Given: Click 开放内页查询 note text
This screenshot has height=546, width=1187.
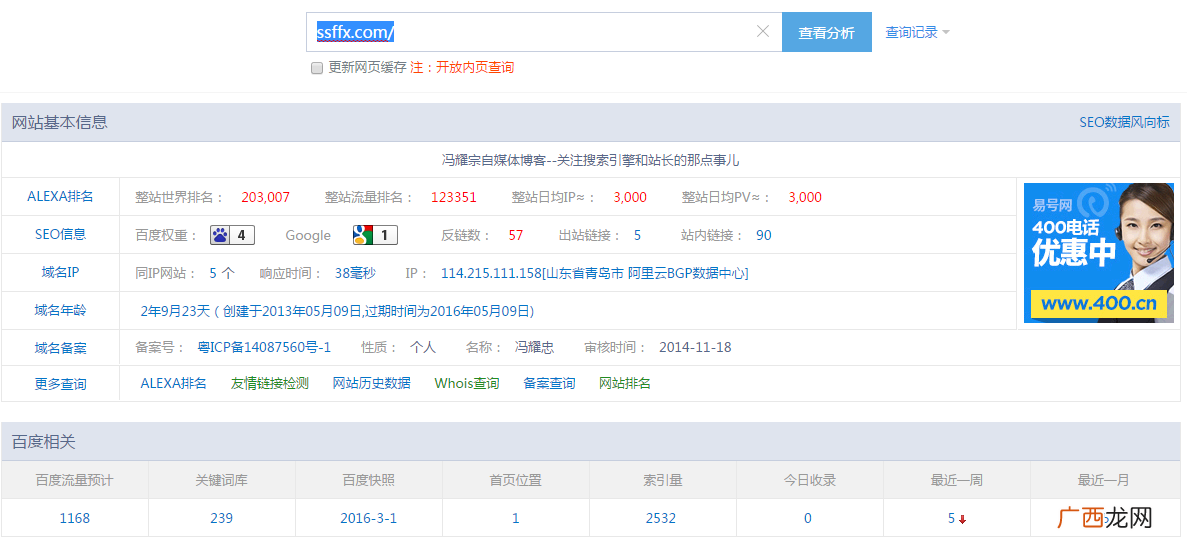Looking at the screenshot, I should [475, 67].
